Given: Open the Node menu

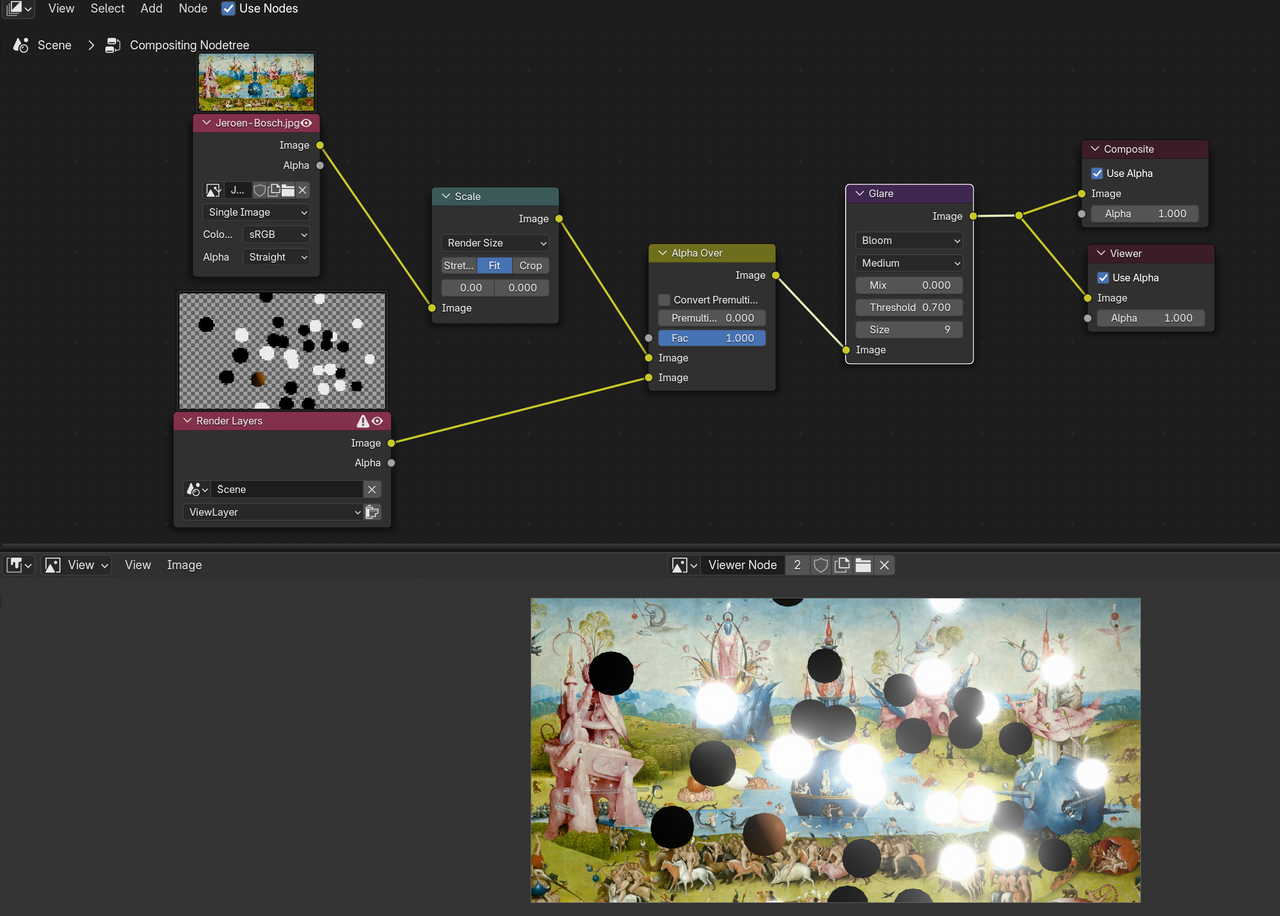Looking at the screenshot, I should (193, 8).
